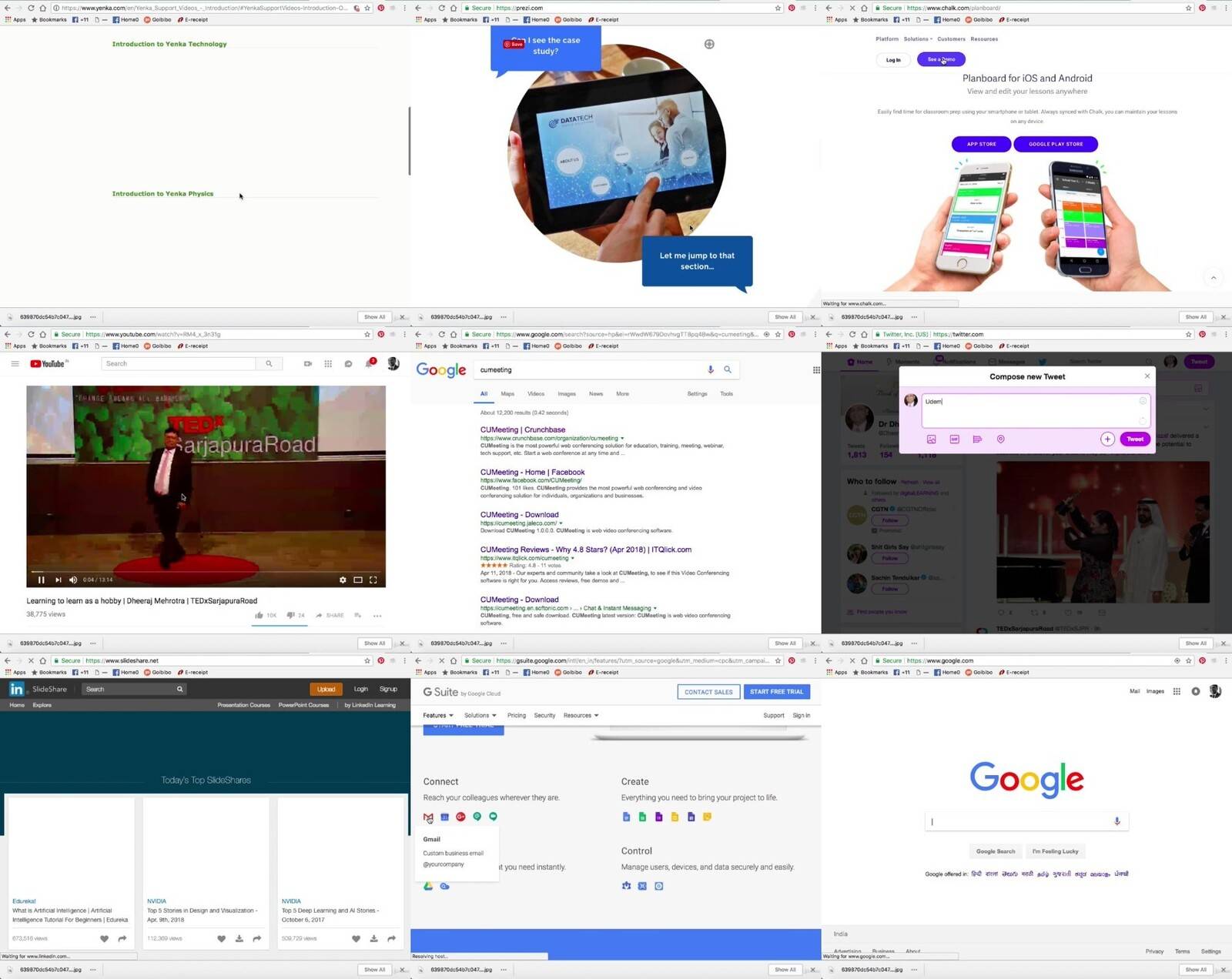The height and width of the screenshot is (979, 1232).
Task: Click the GOOGLE PLAY STORE button on Chalk
Action: tap(1056, 144)
